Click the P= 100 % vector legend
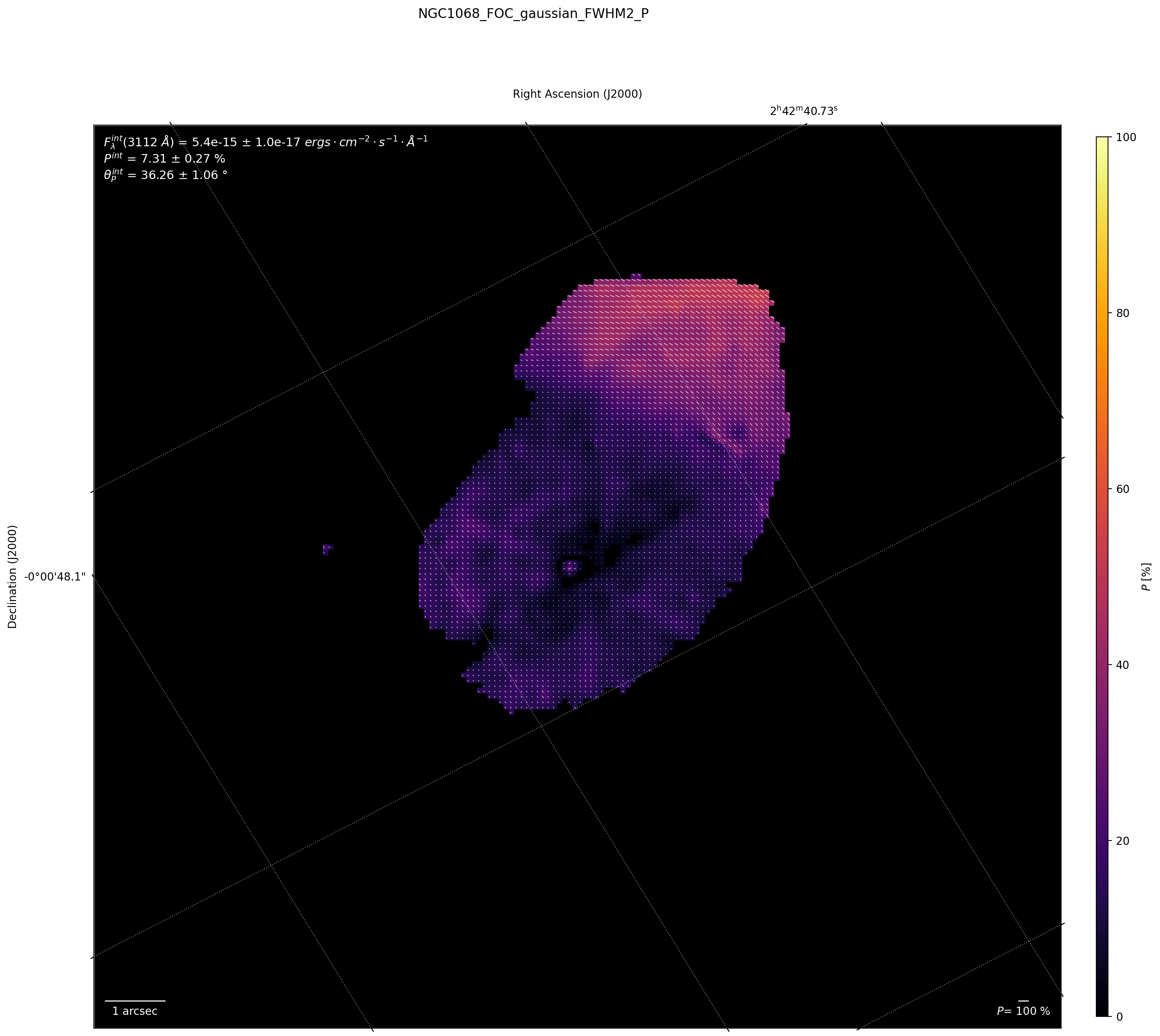Image resolution: width=1160 pixels, height=1036 pixels. 1023,1011
